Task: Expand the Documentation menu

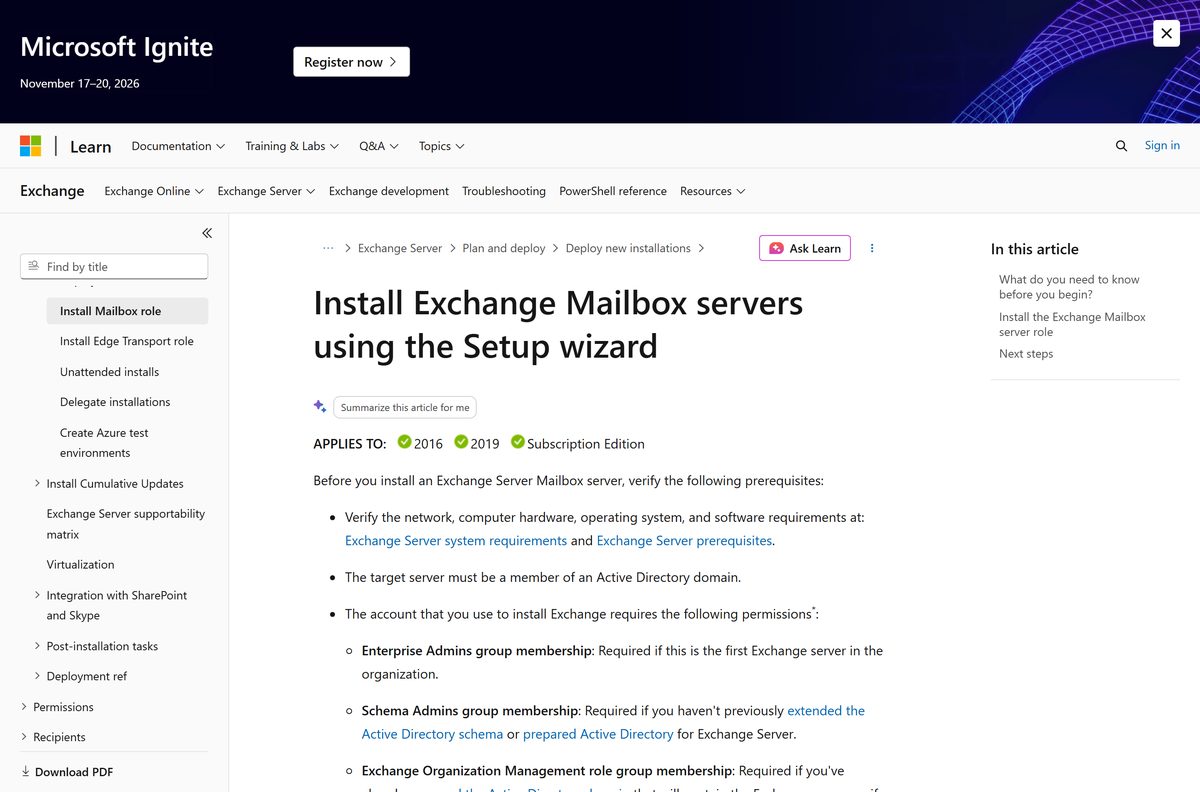Action: click(178, 146)
